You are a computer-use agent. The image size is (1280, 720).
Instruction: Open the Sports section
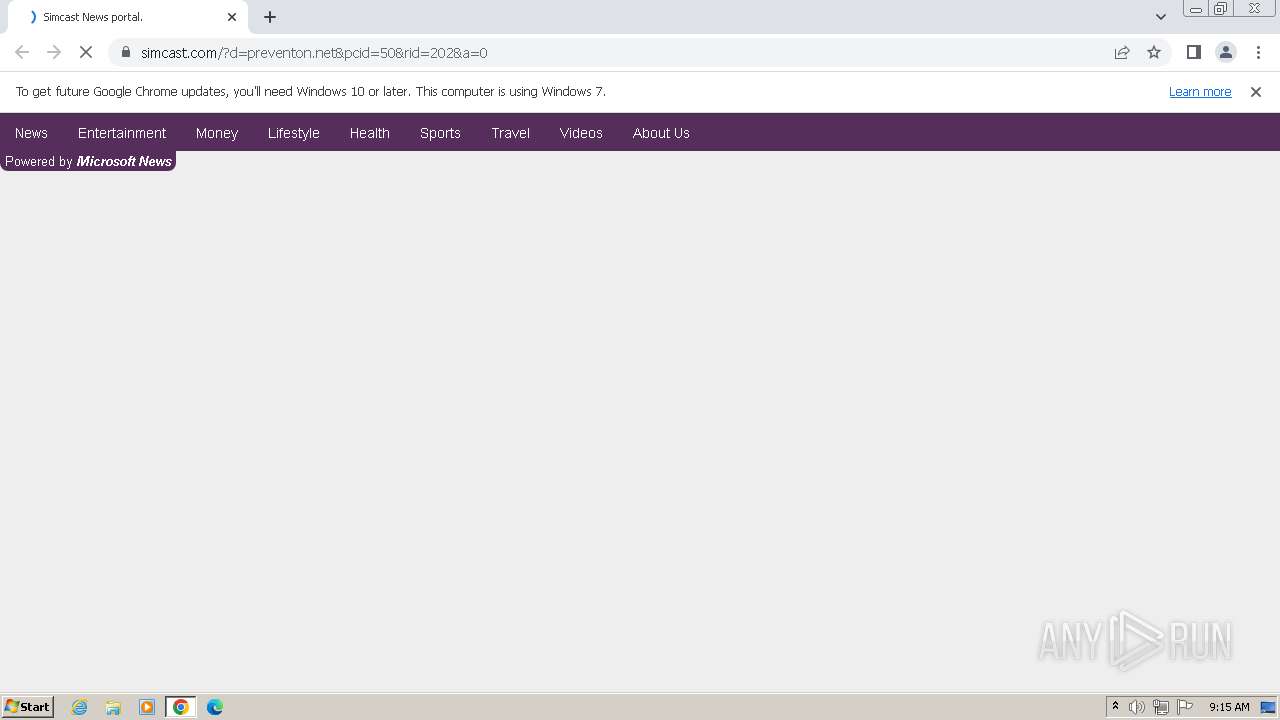point(440,133)
